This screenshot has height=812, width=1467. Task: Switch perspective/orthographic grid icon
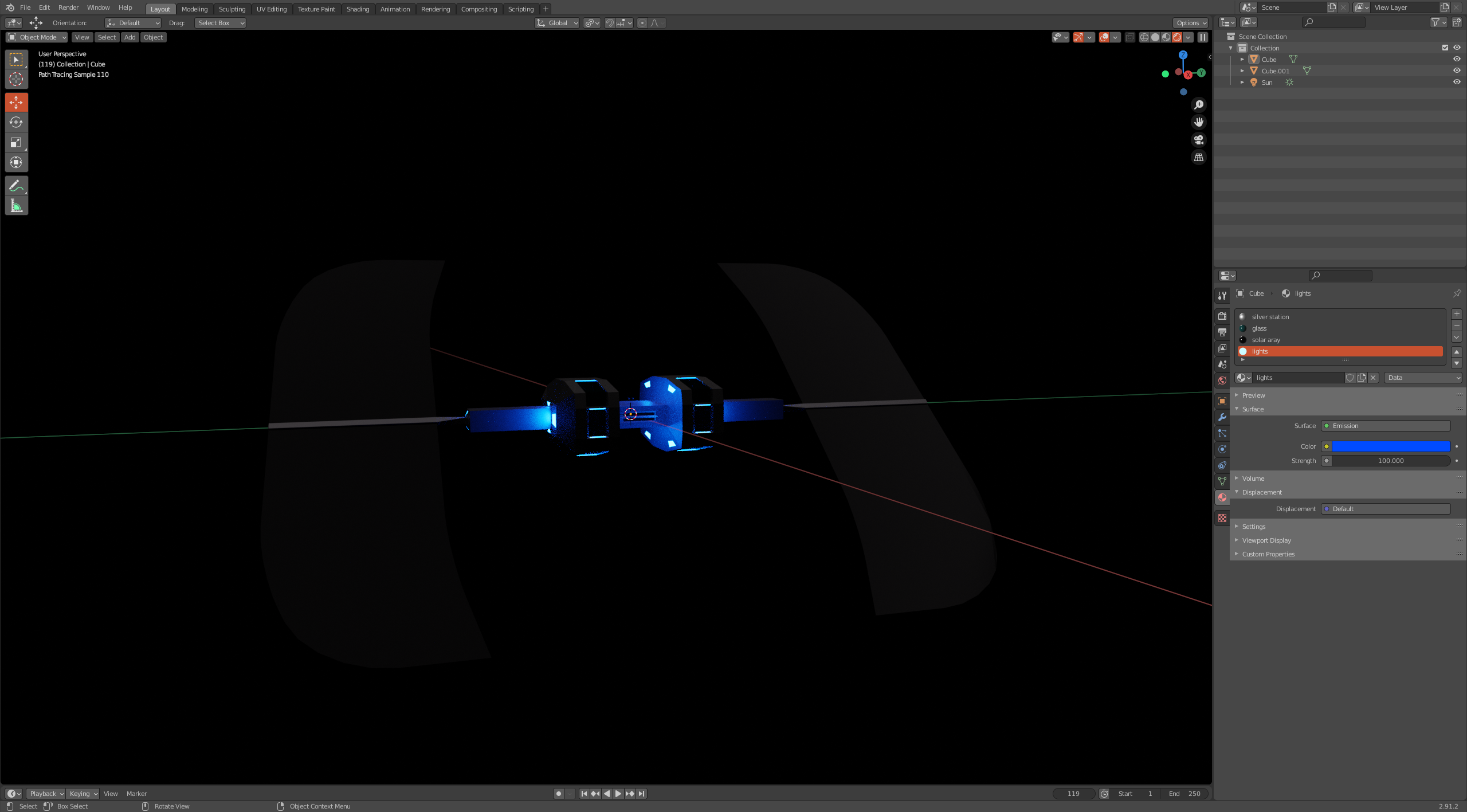tap(1198, 157)
